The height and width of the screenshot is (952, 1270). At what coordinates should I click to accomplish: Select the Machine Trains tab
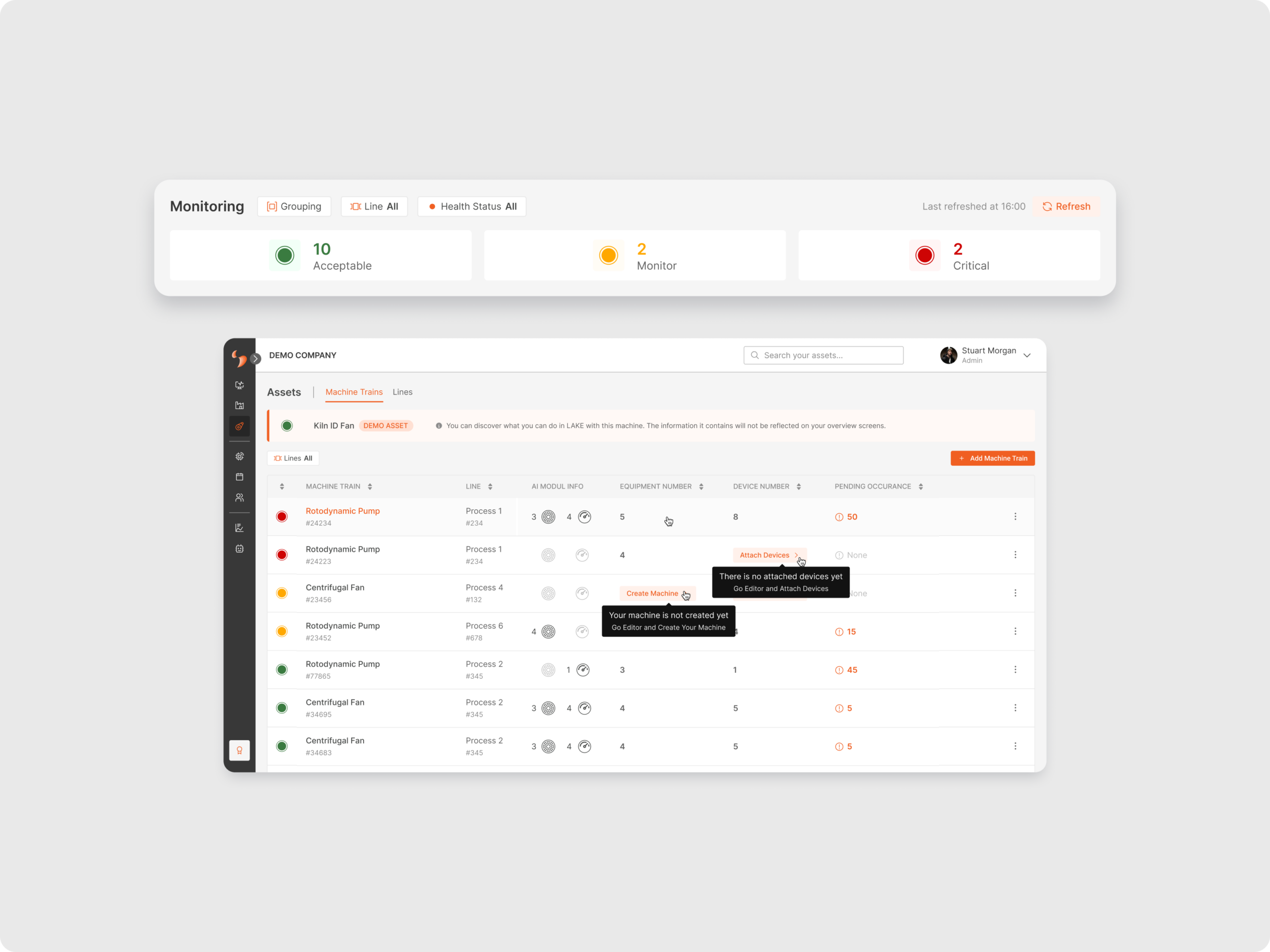tap(354, 391)
